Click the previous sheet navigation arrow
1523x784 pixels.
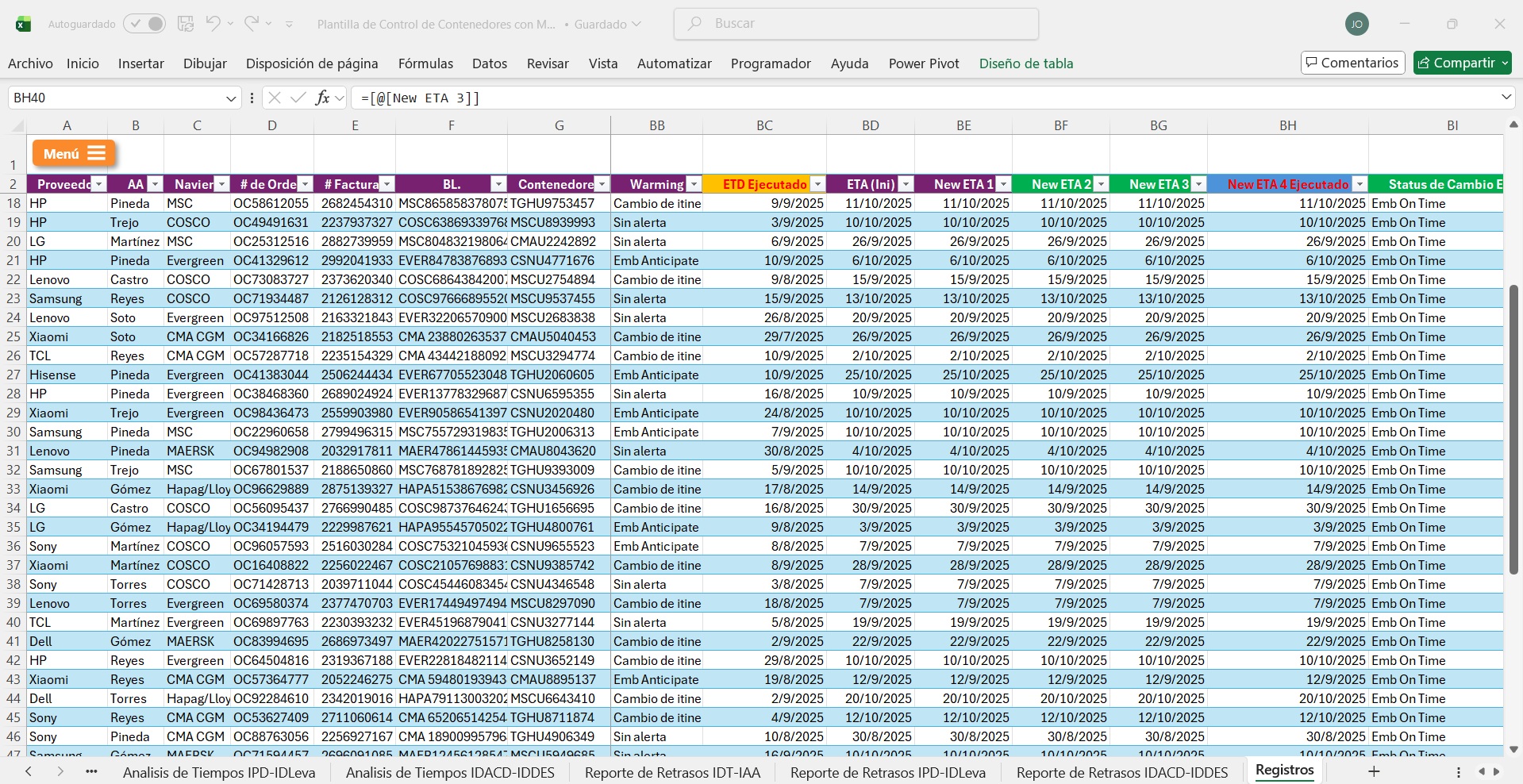[x=29, y=771]
